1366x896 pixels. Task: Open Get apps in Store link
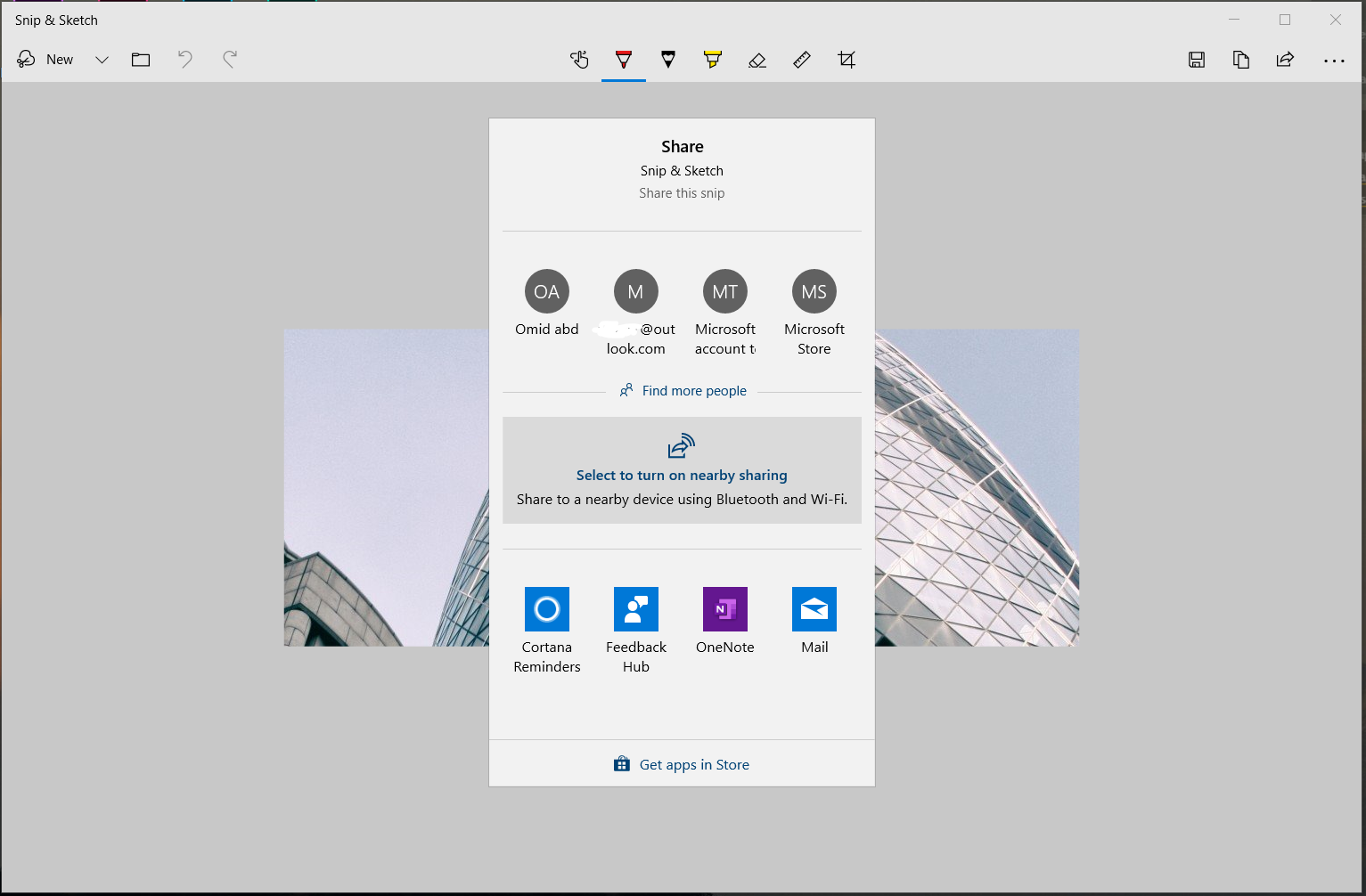pyautogui.click(x=683, y=764)
